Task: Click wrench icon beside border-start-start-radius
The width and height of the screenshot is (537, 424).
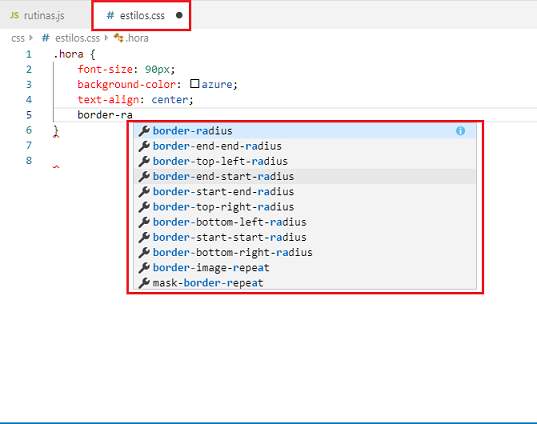Action: (x=144, y=237)
